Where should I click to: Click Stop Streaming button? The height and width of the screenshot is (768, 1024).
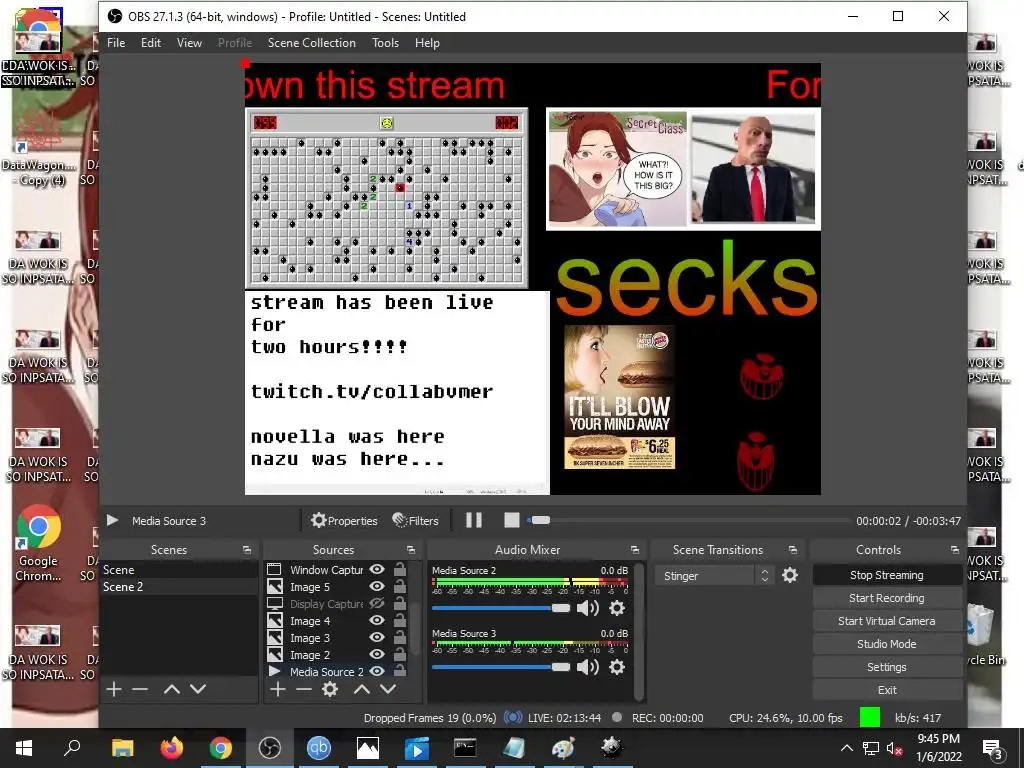point(887,575)
